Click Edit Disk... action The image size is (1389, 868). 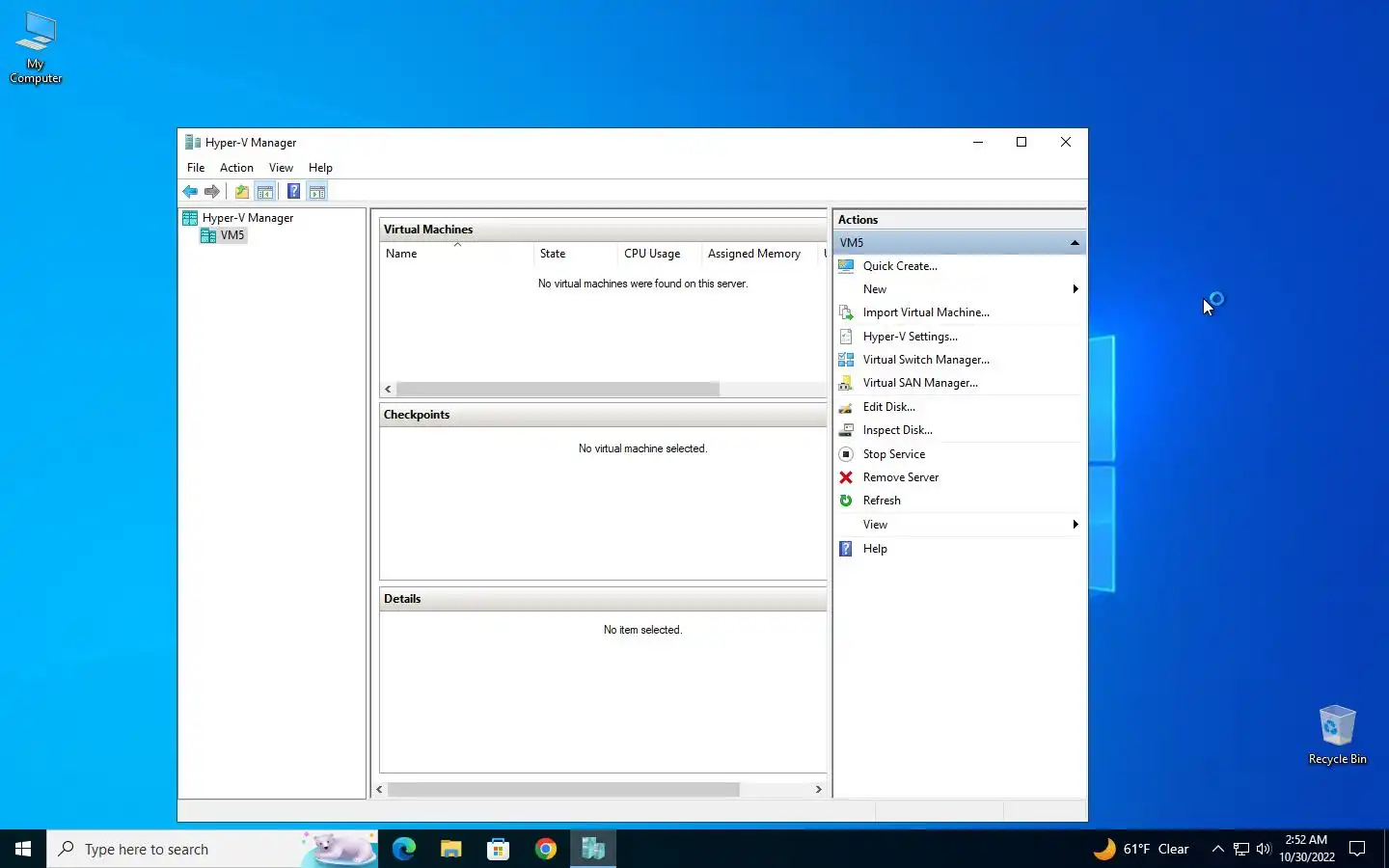click(889, 407)
